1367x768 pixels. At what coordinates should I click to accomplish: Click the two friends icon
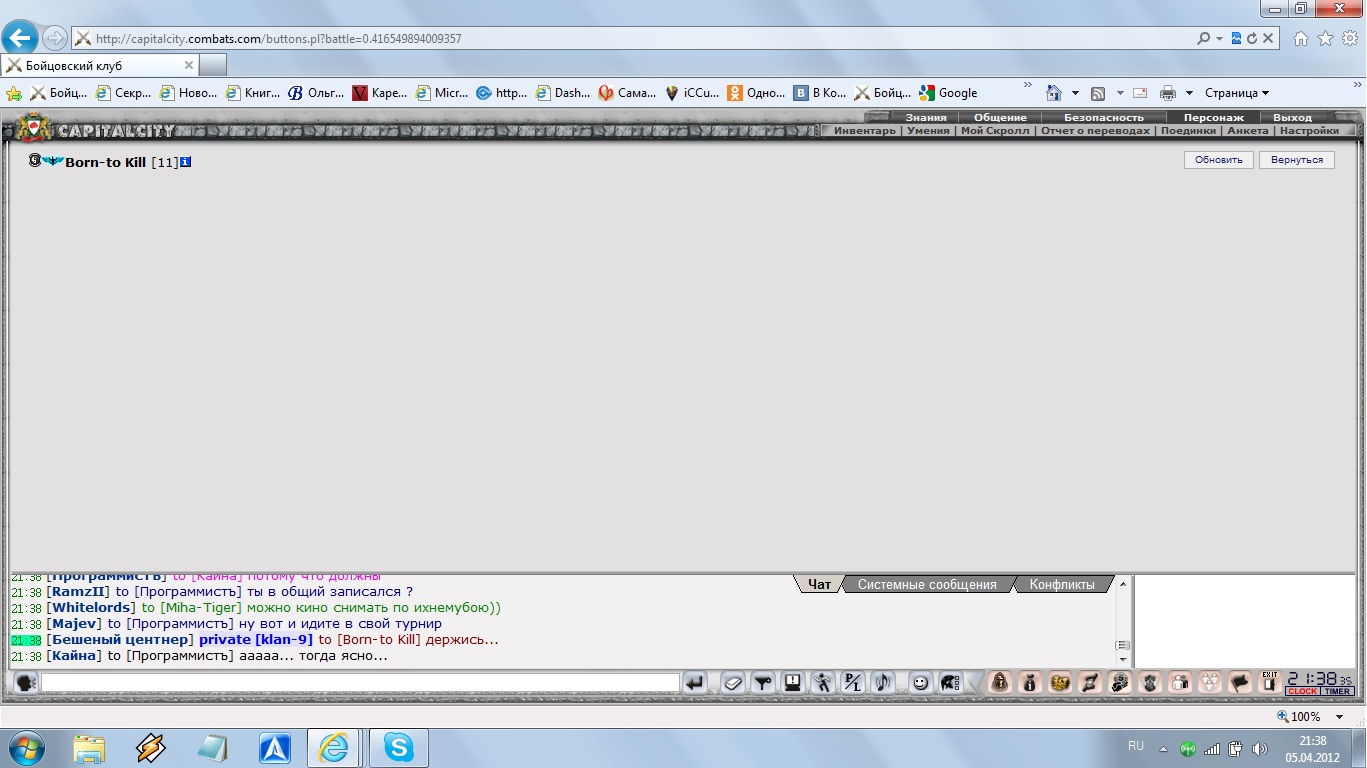pos(1180,683)
